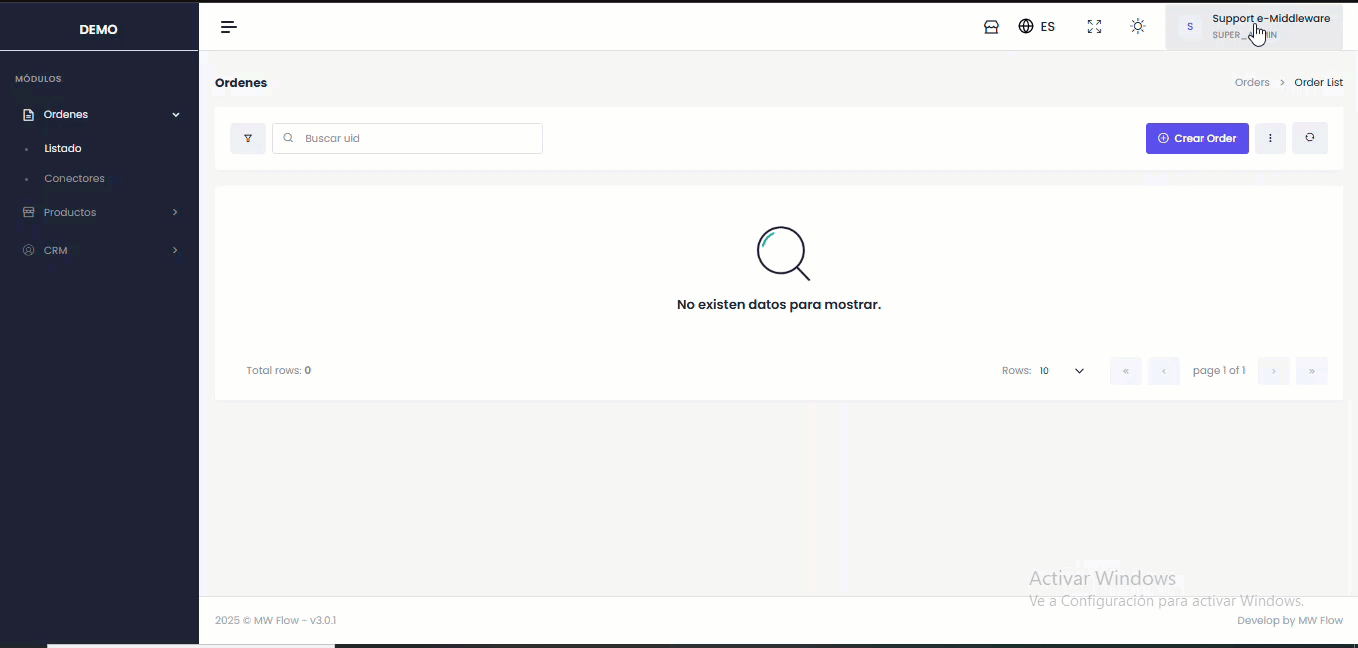Click the filter funnel icon button
Image resolution: width=1358 pixels, height=648 pixels.
[248, 139]
